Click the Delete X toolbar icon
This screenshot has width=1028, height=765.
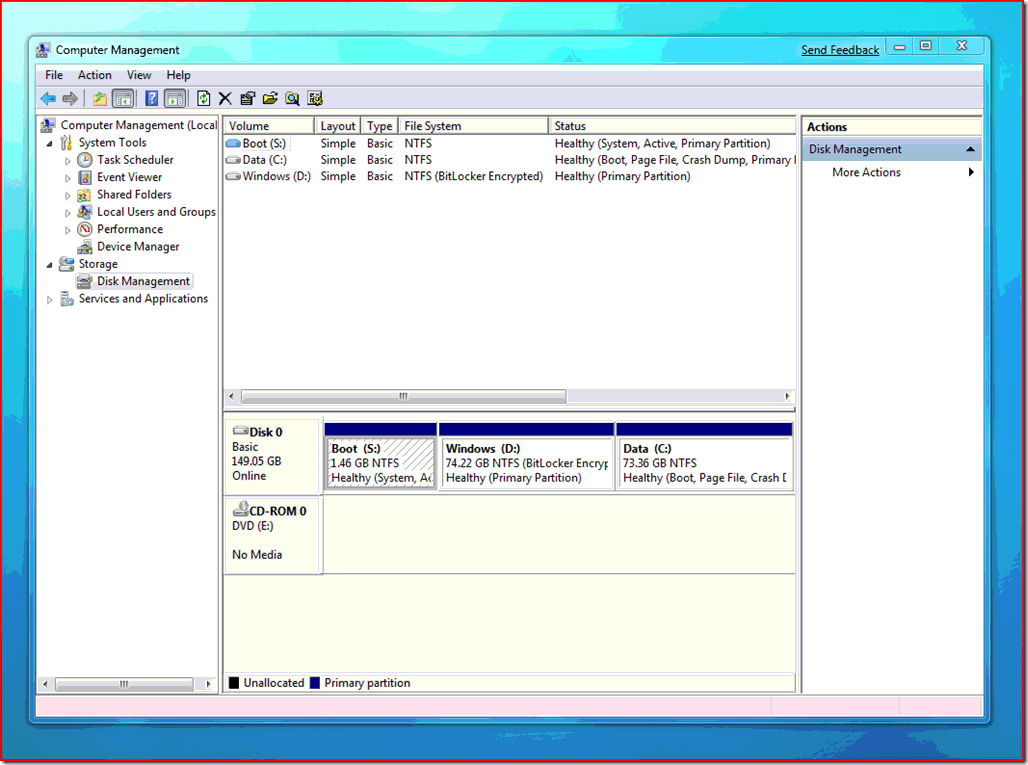pyautogui.click(x=225, y=99)
